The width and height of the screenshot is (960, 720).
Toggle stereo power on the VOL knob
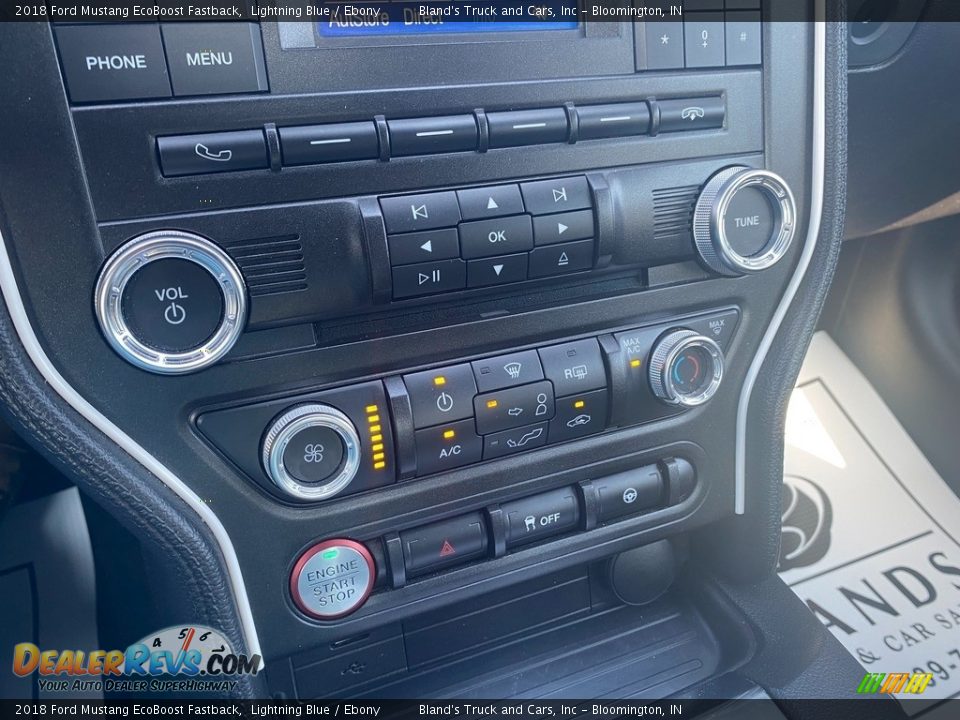[171, 303]
